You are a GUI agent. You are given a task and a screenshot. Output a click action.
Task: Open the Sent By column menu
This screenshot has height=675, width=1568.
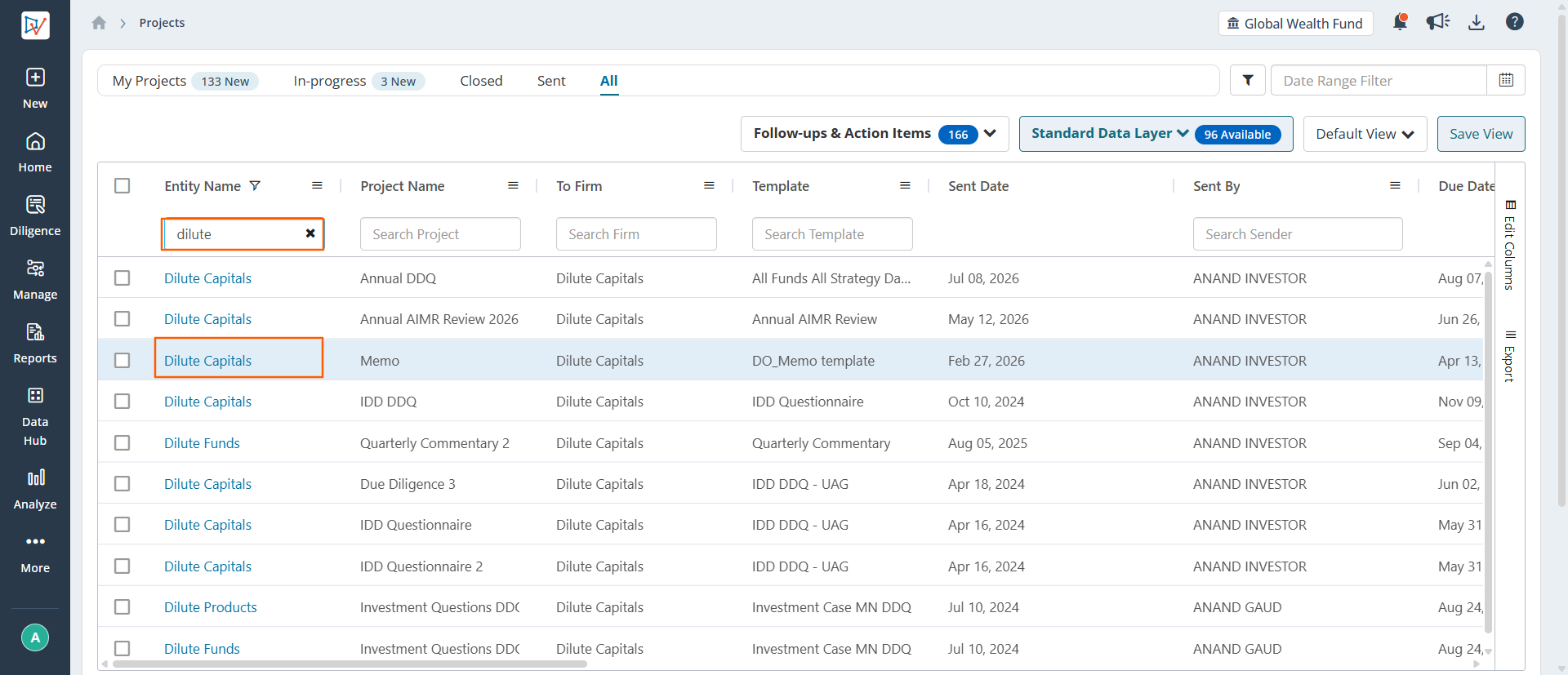coord(1395,186)
